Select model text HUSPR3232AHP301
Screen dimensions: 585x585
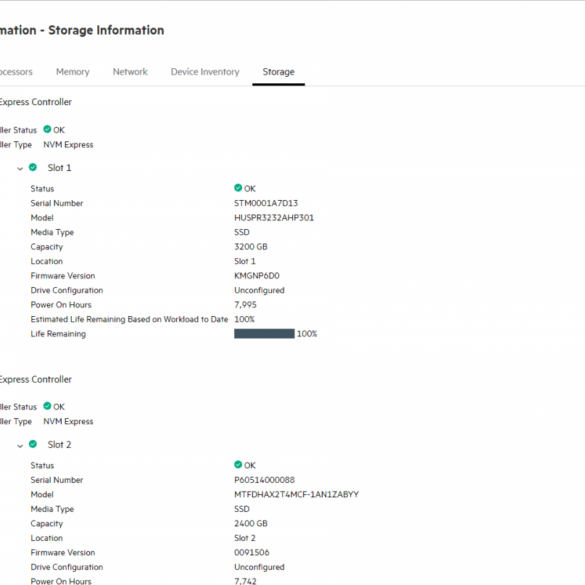[274, 218]
